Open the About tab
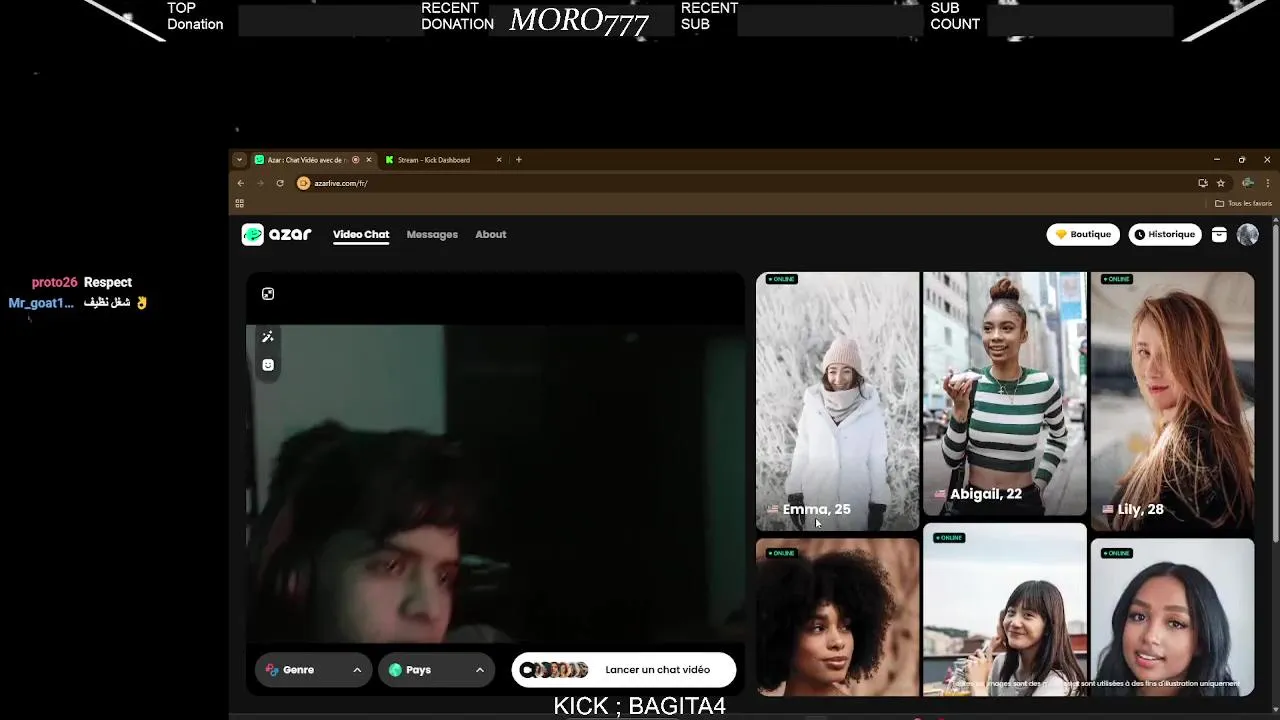 point(490,234)
